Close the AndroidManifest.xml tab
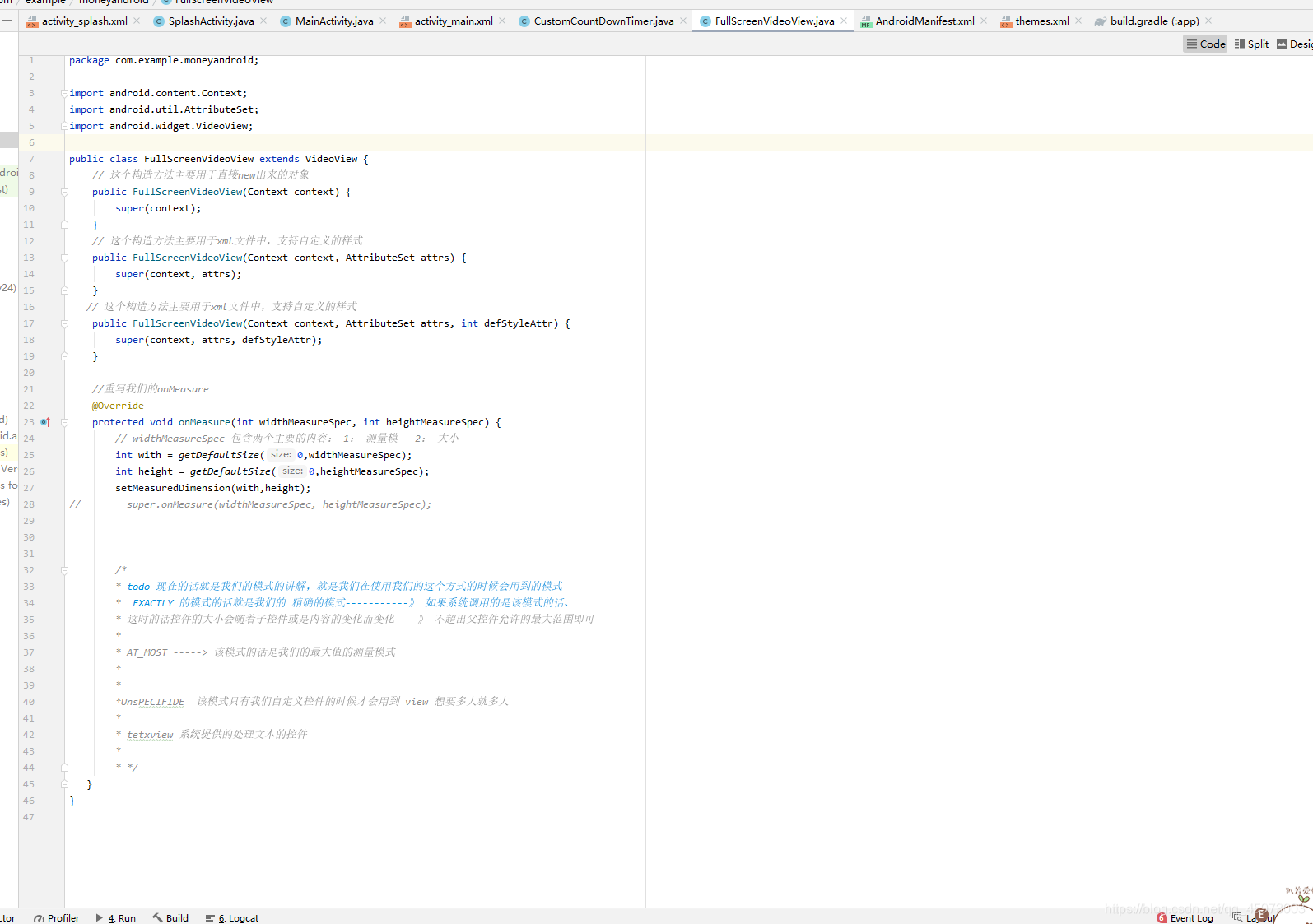Image resolution: width=1313 pixels, height=924 pixels. click(x=984, y=21)
